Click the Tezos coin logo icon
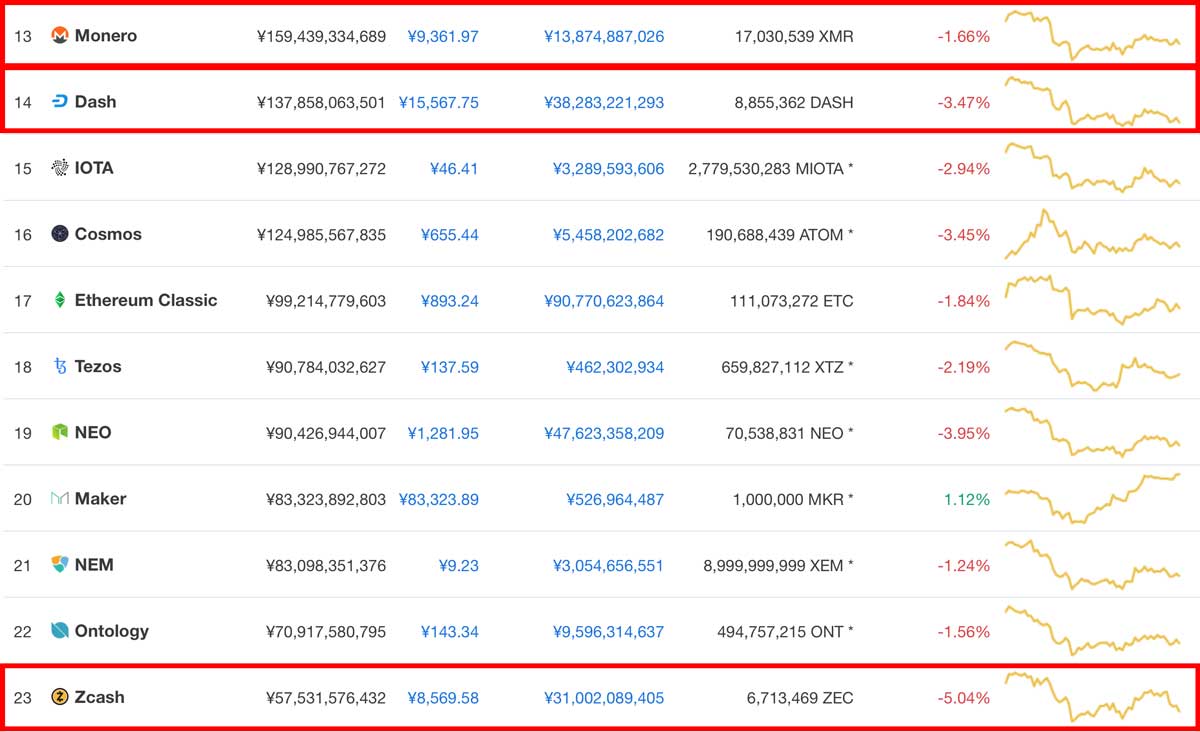The width and height of the screenshot is (1200, 732). [x=59, y=367]
